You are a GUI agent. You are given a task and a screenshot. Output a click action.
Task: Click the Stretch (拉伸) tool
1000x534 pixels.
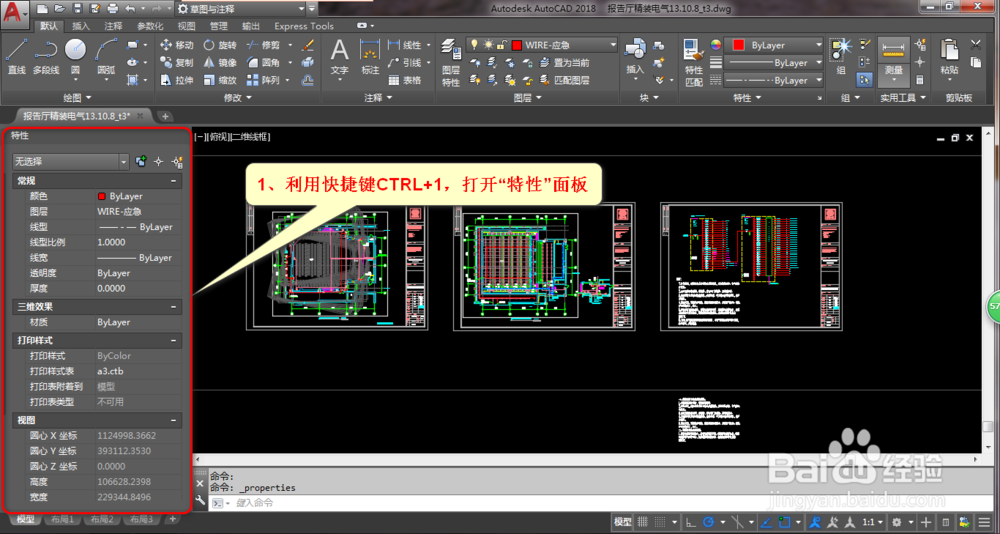pyautogui.click(x=176, y=80)
